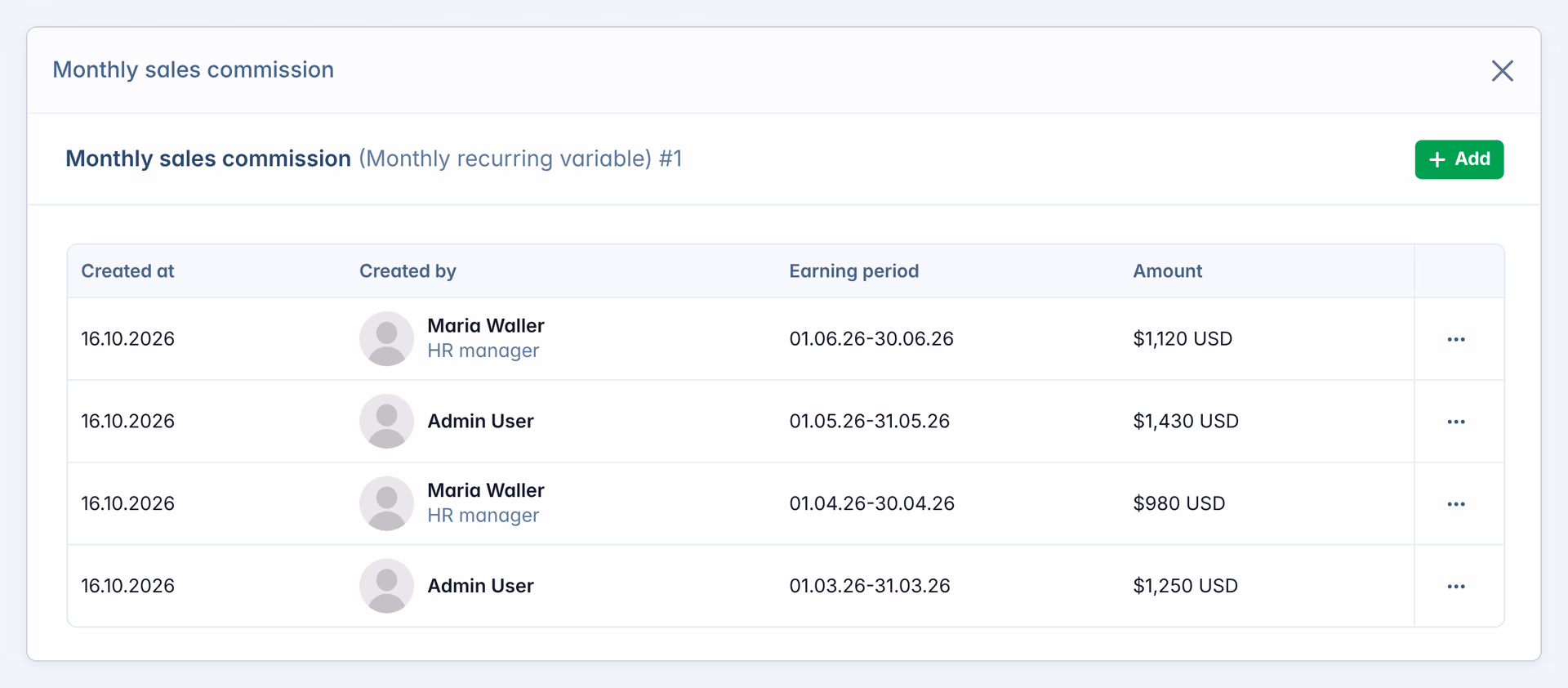This screenshot has width=1568, height=688.
Task: Select earning period 01.04.26-30.04.26
Action: coord(871,504)
